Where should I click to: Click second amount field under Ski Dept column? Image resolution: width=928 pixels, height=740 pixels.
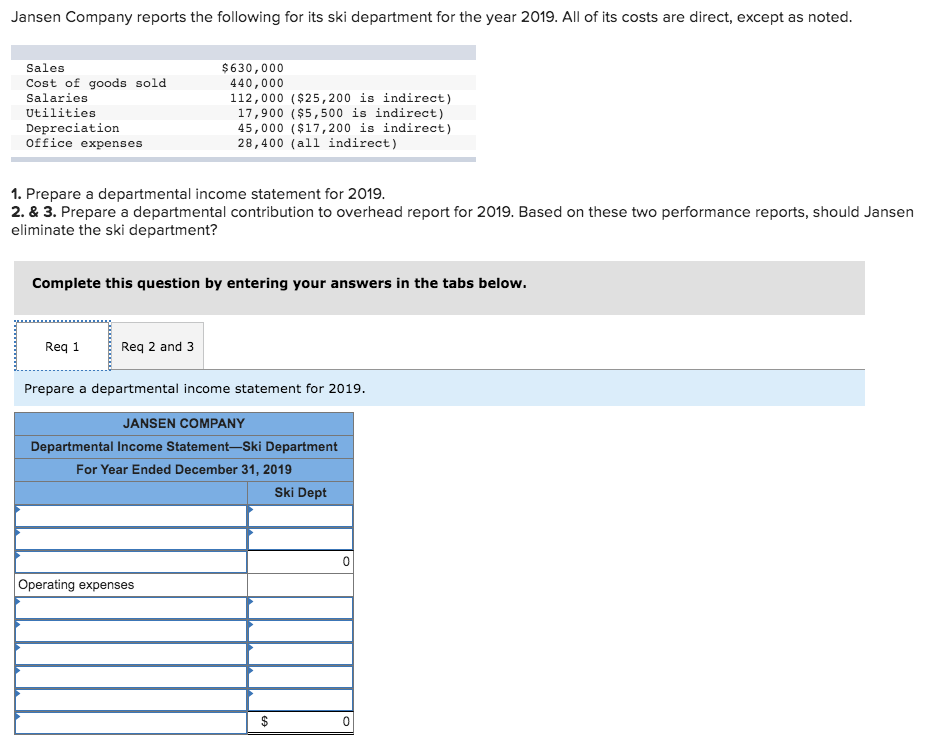click(x=301, y=539)
